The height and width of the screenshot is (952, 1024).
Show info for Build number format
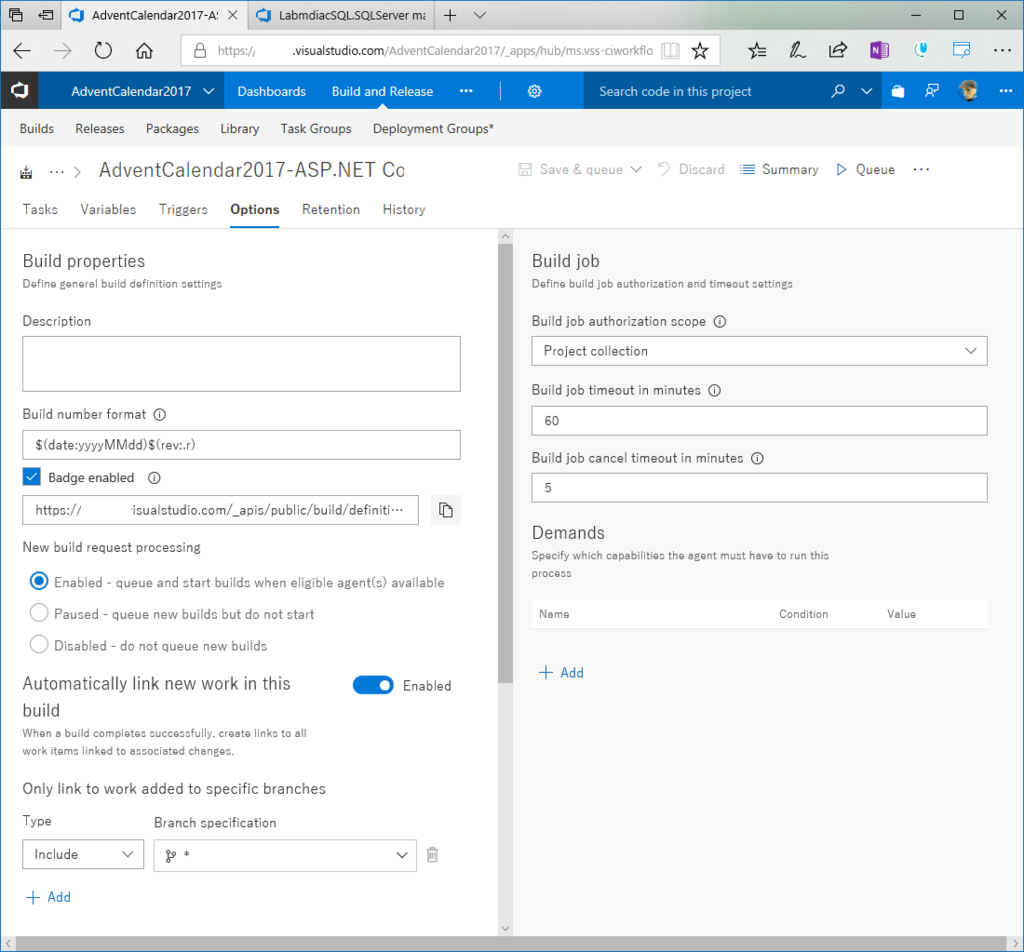tap(159, 415)
